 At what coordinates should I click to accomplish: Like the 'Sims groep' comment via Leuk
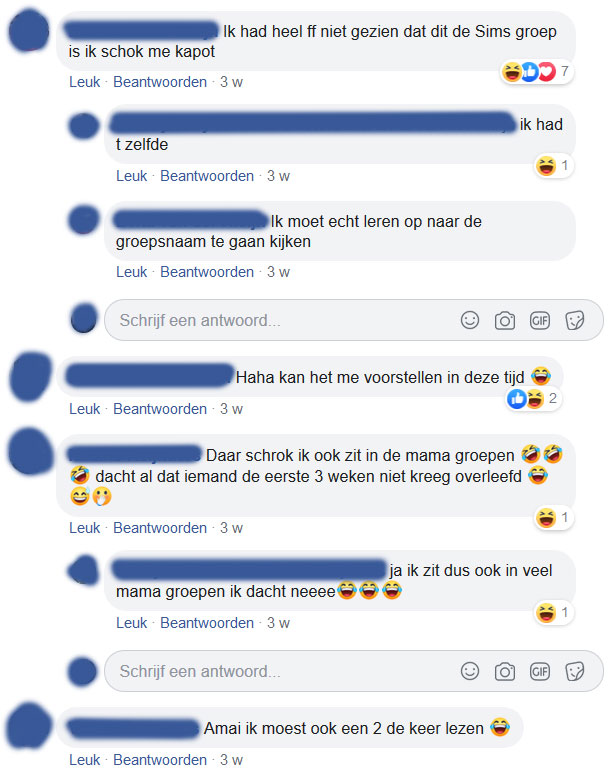[84, 82]
